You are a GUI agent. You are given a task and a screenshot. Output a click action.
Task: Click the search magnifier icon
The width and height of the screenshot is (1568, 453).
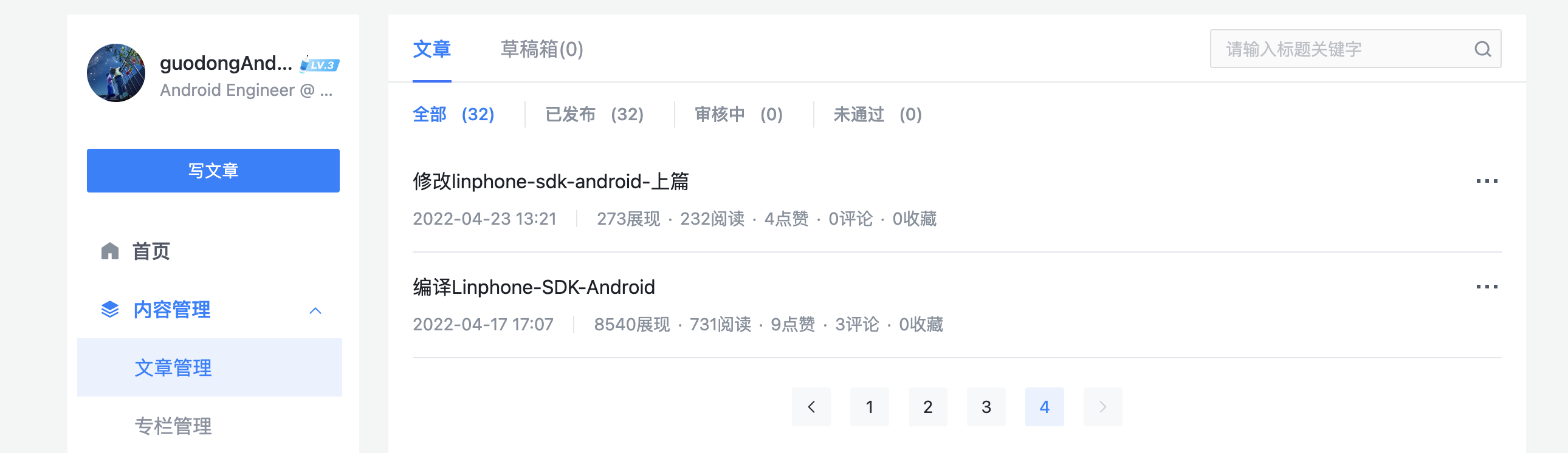[x=1482, y=49]
